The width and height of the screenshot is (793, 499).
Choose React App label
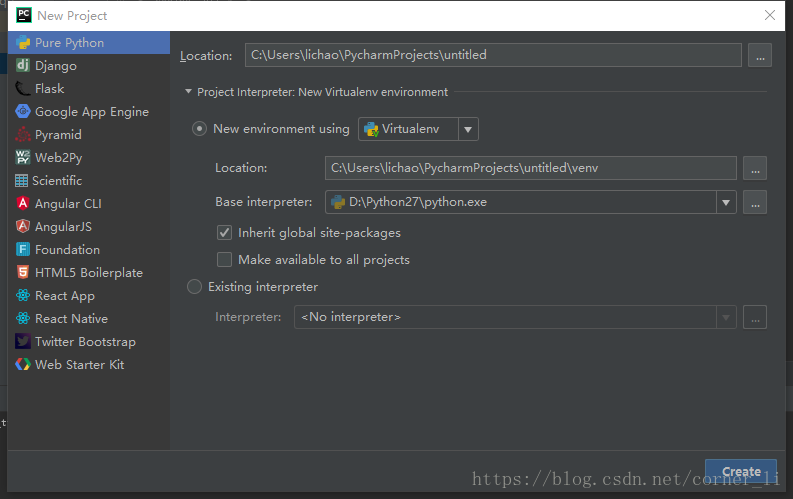click(65, 296)
